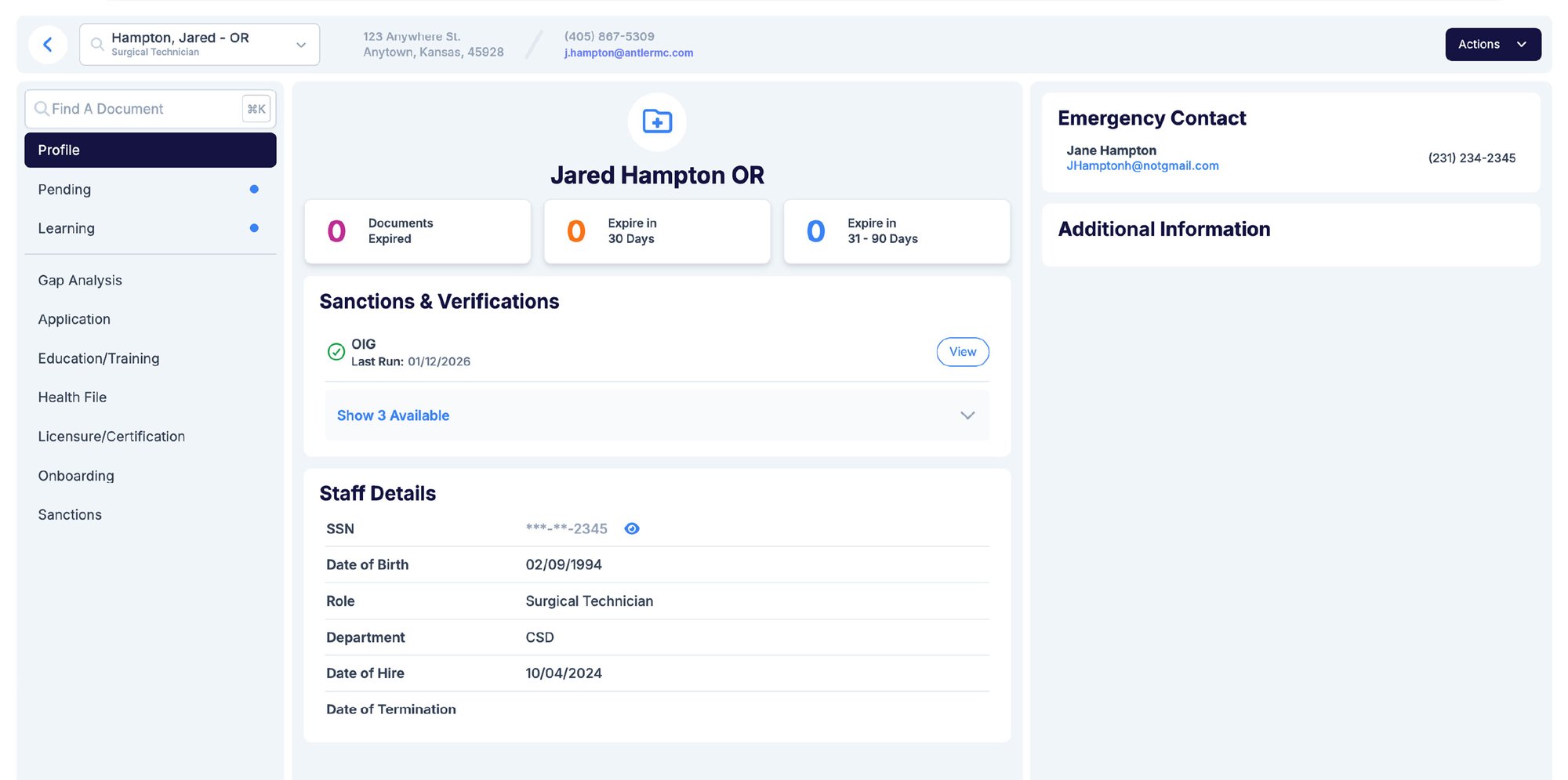
Task: Click the ⌘K shortcut badge
Action: [256, 109]
